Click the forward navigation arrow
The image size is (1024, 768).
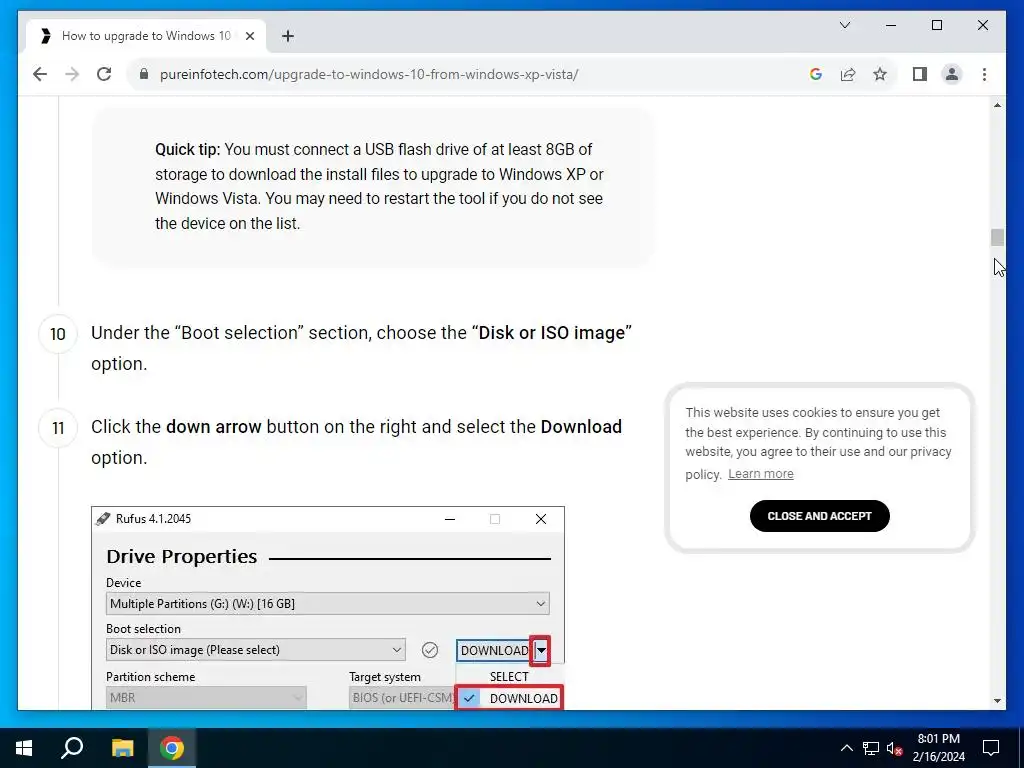click(72, 74)
